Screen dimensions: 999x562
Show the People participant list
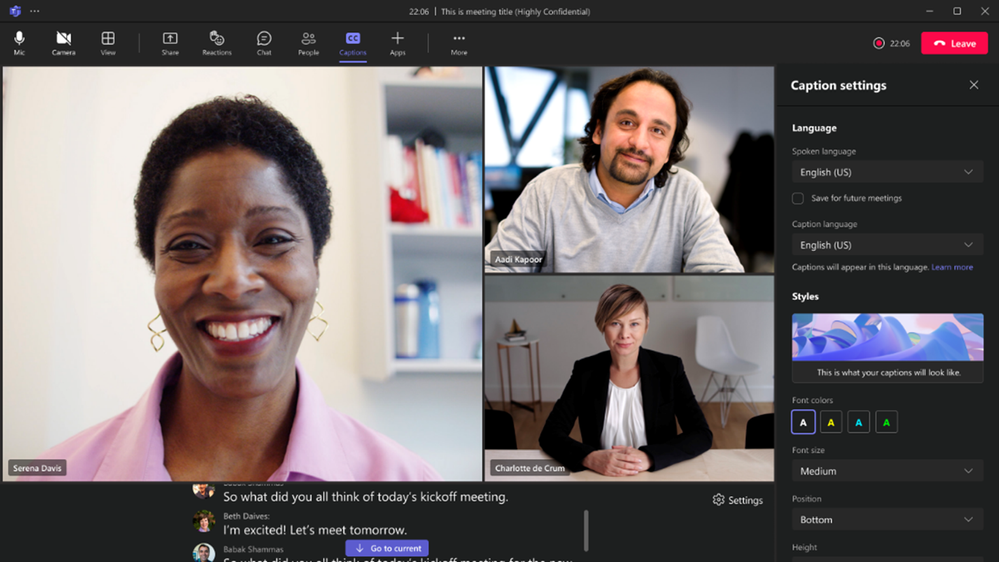point(308,42)
